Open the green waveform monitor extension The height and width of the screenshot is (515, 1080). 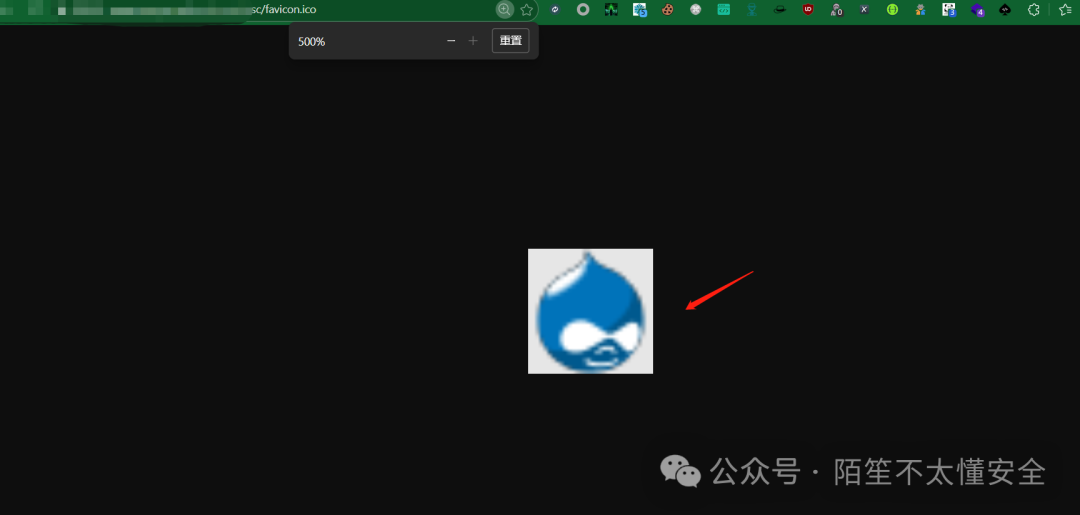click(x=612, y=10)
